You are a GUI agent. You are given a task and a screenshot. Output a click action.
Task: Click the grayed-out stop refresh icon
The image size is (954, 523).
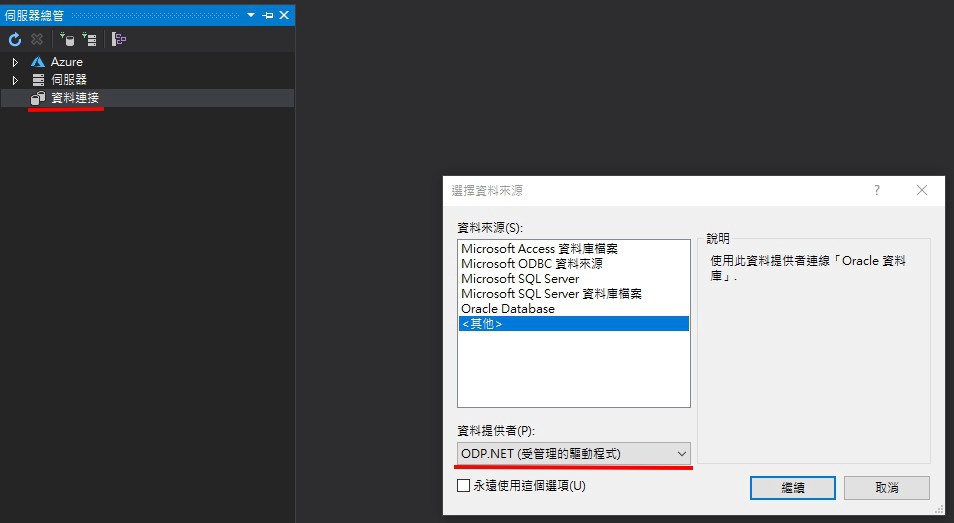click(x=37, y=39)
